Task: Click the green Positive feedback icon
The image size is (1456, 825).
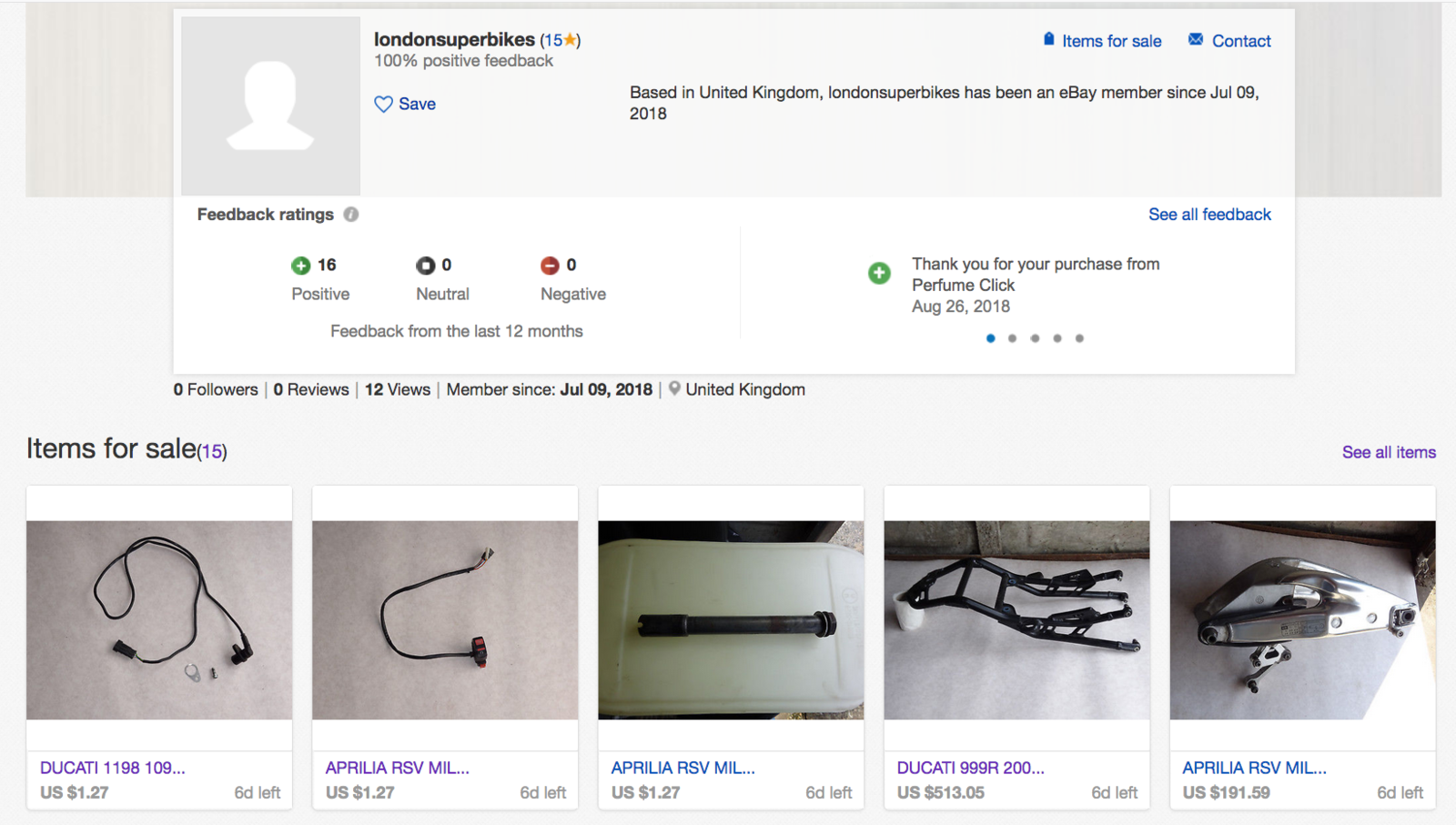Action: pyautogui.click(x=300, y=266)
